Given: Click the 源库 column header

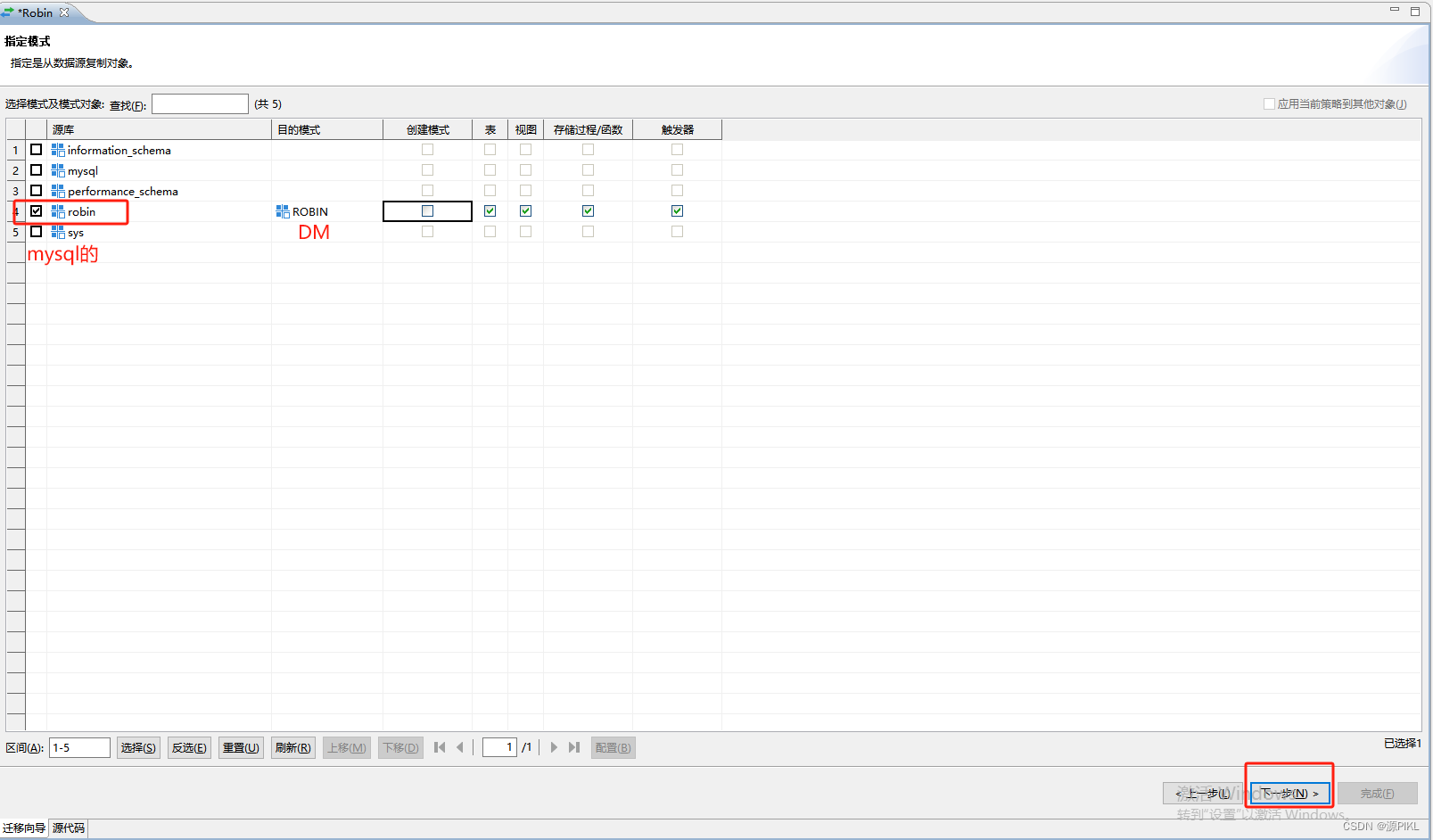Looking at the screenshot, I should coord(159,130).
